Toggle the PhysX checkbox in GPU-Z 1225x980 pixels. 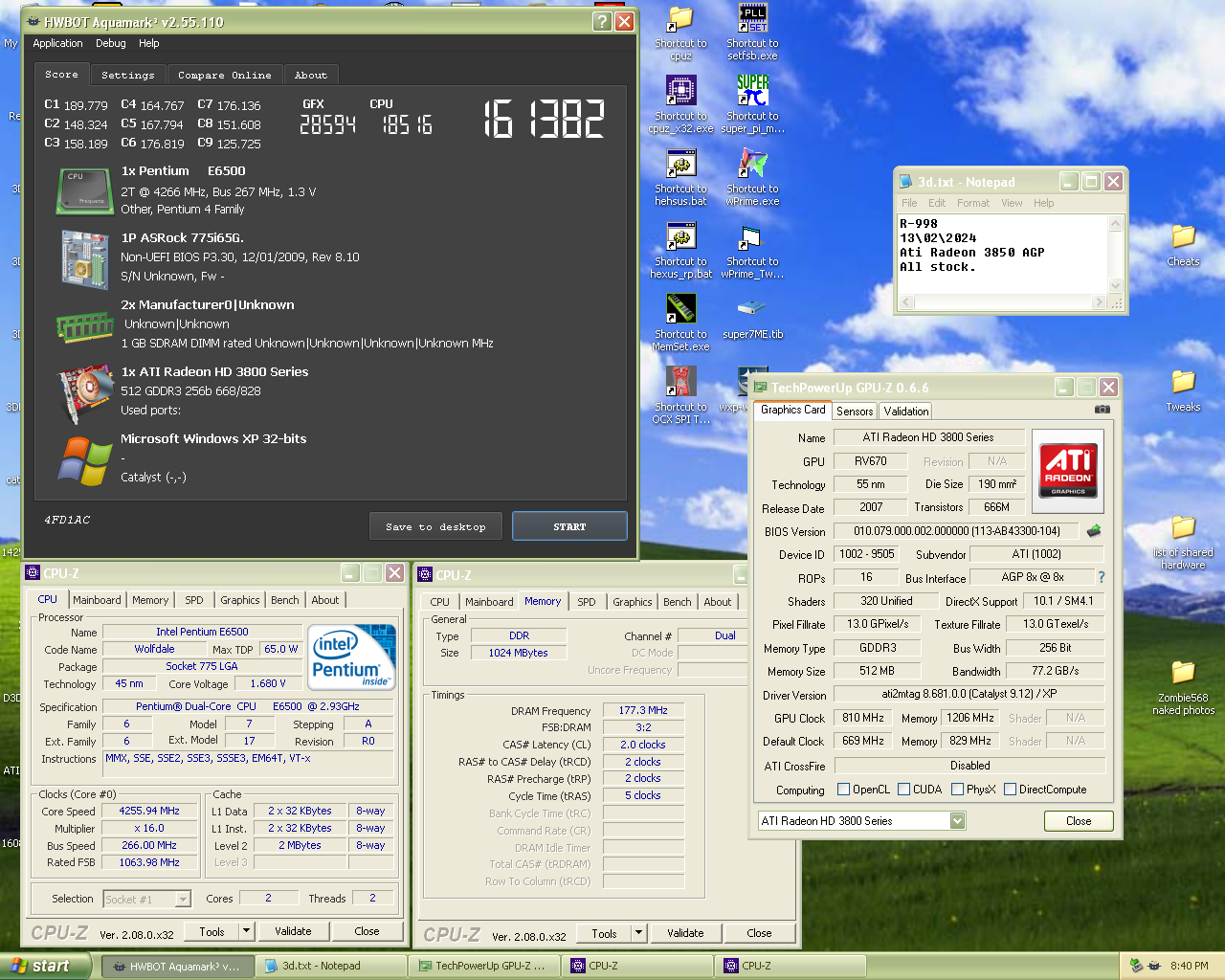point(957,789)
